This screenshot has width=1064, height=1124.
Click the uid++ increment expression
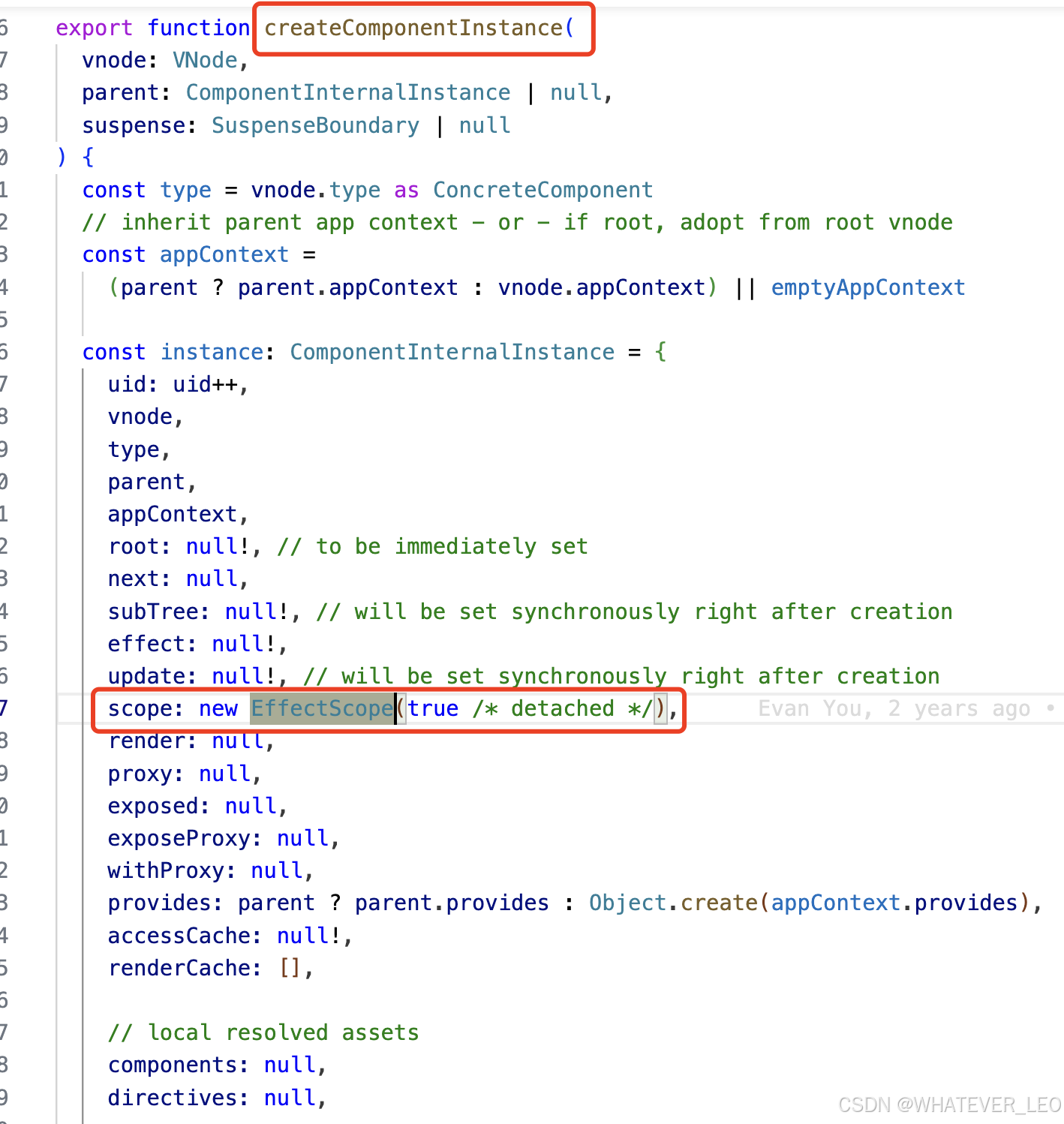tap(205, 385)
